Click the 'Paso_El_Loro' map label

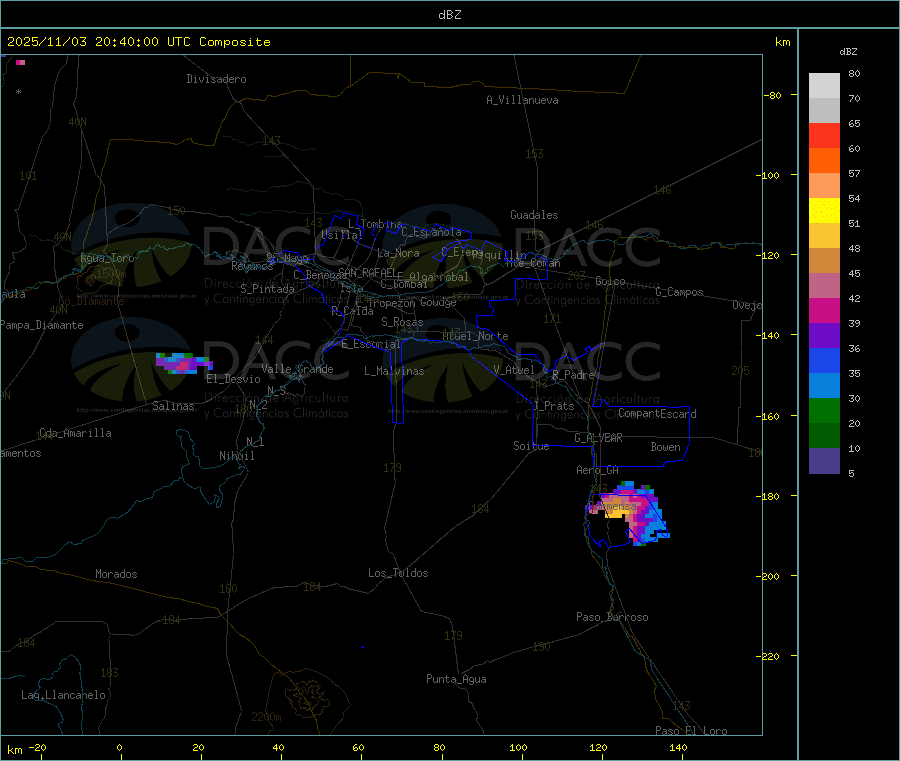pyautogui.click(x=692, y=731)
